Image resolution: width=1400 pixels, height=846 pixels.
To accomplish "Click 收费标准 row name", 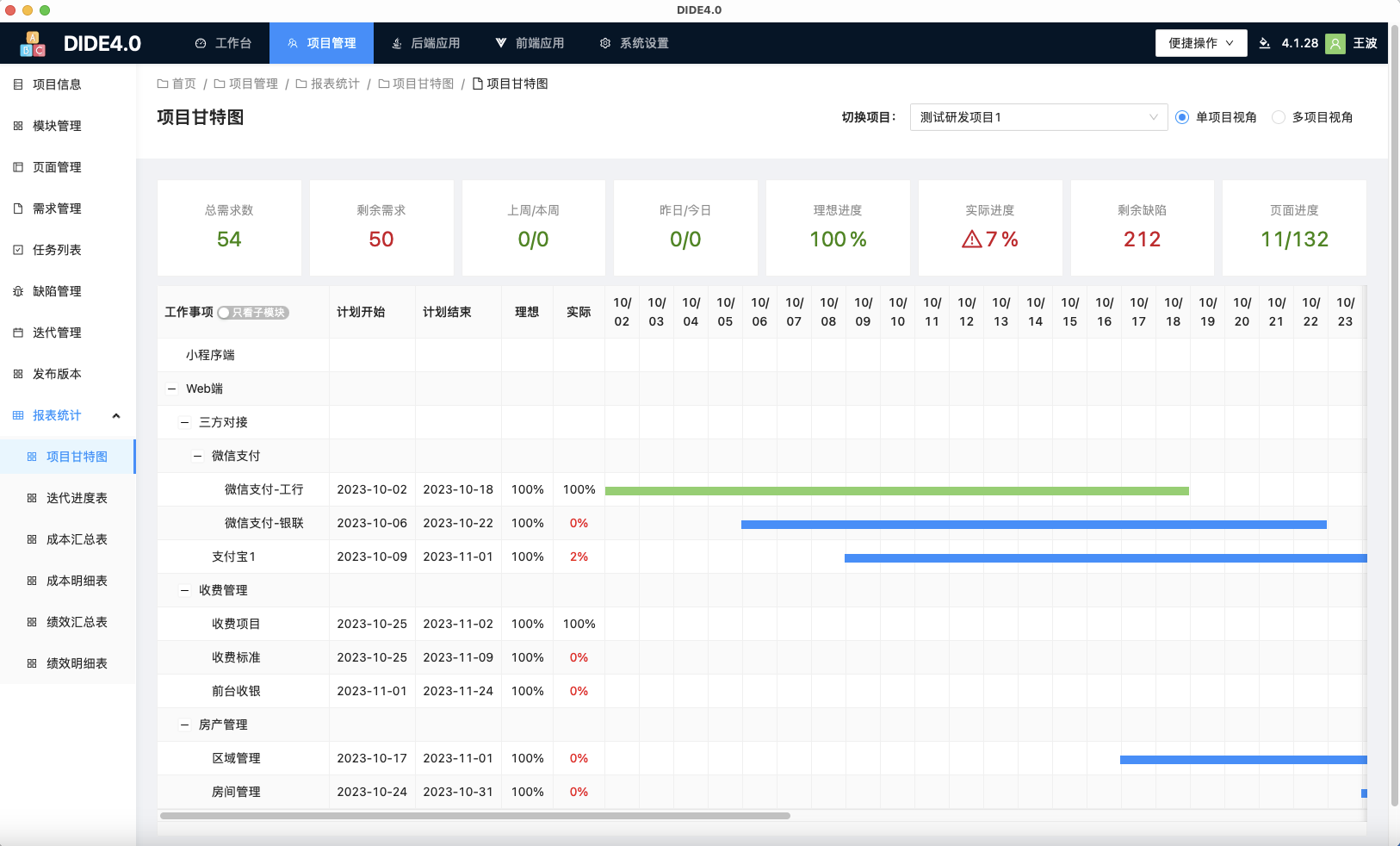I will point(236,657).
